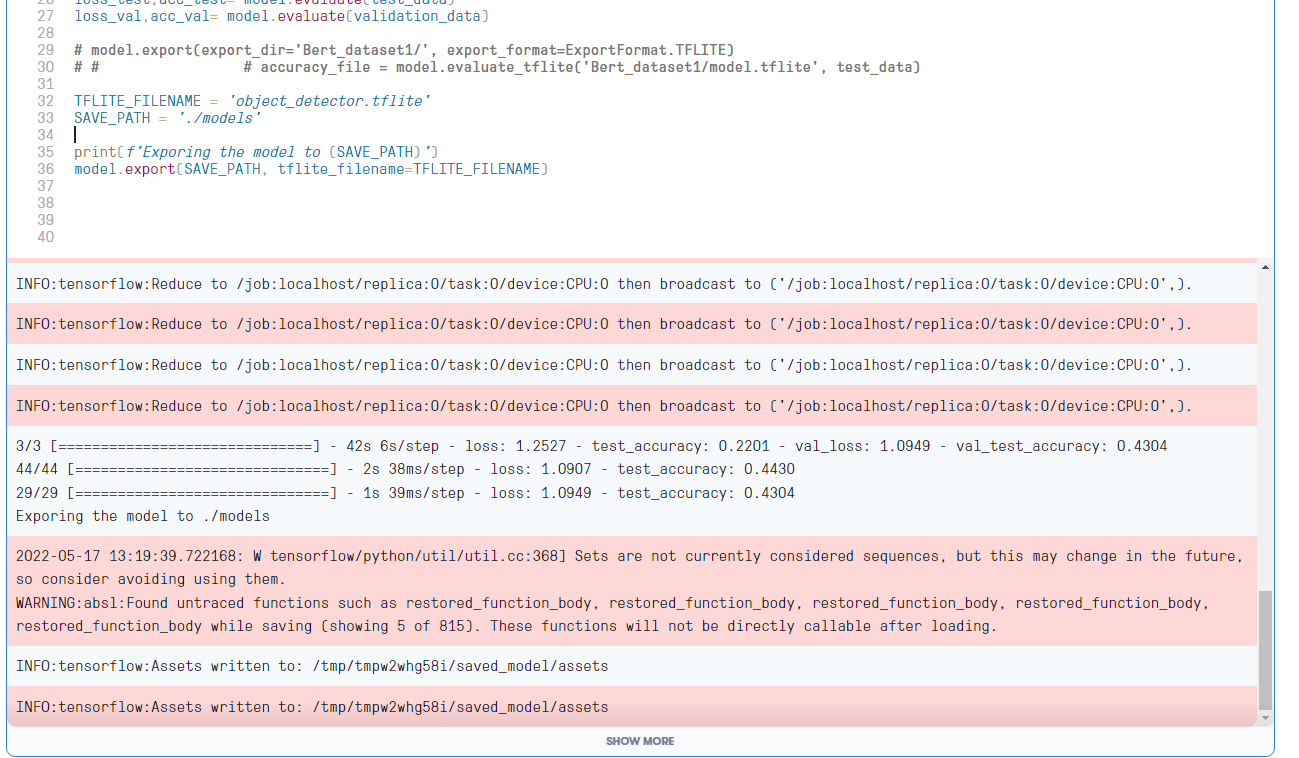
Task: Select the 'Exporing the model to ./models' output line
Action: click(140, 516)
